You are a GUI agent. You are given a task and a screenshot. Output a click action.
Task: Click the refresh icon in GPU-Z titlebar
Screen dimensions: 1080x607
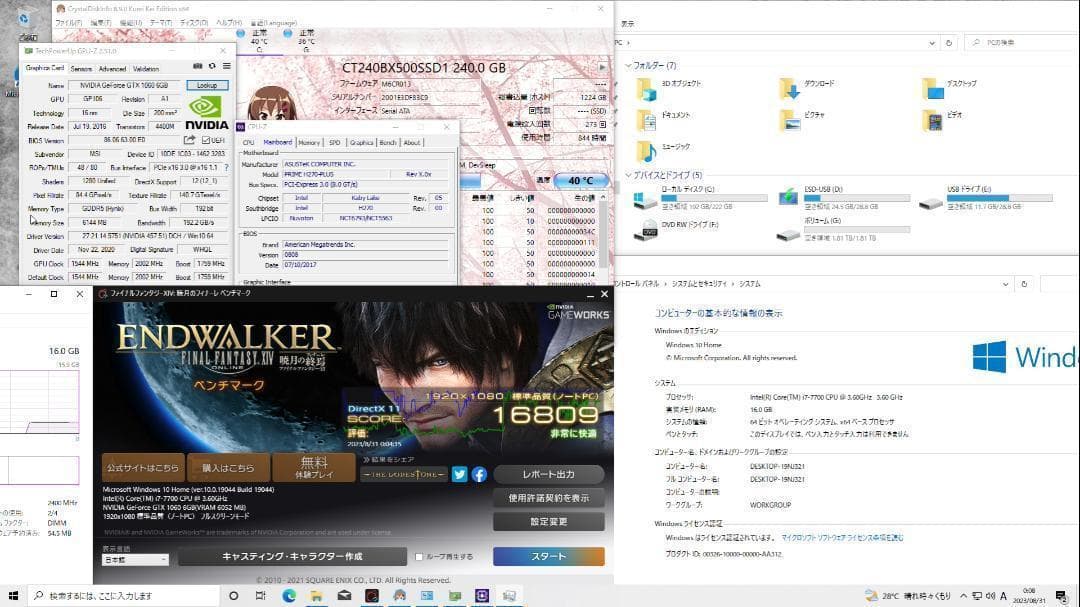pyautogui.click(x=212, y=65)
